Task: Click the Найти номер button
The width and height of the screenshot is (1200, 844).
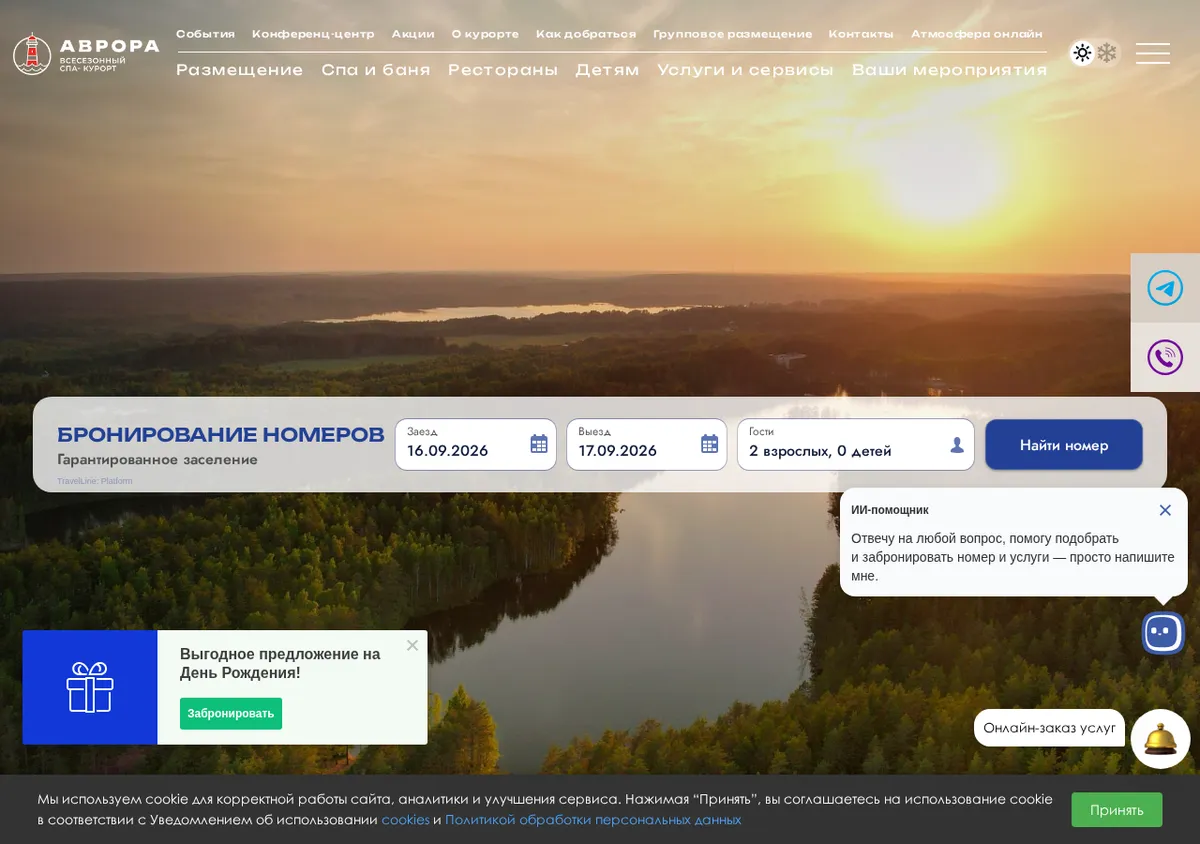Action: pos(1064,445)
